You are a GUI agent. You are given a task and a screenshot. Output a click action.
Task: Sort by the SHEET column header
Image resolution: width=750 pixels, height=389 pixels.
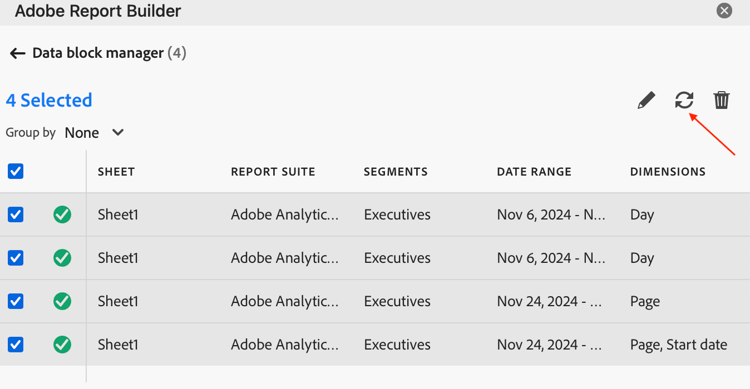coord(116,172)
